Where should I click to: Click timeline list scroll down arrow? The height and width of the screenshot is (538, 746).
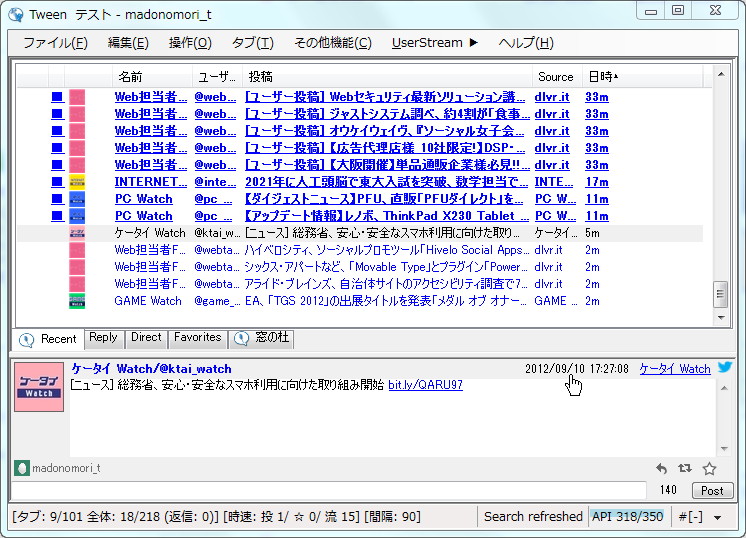721,317
